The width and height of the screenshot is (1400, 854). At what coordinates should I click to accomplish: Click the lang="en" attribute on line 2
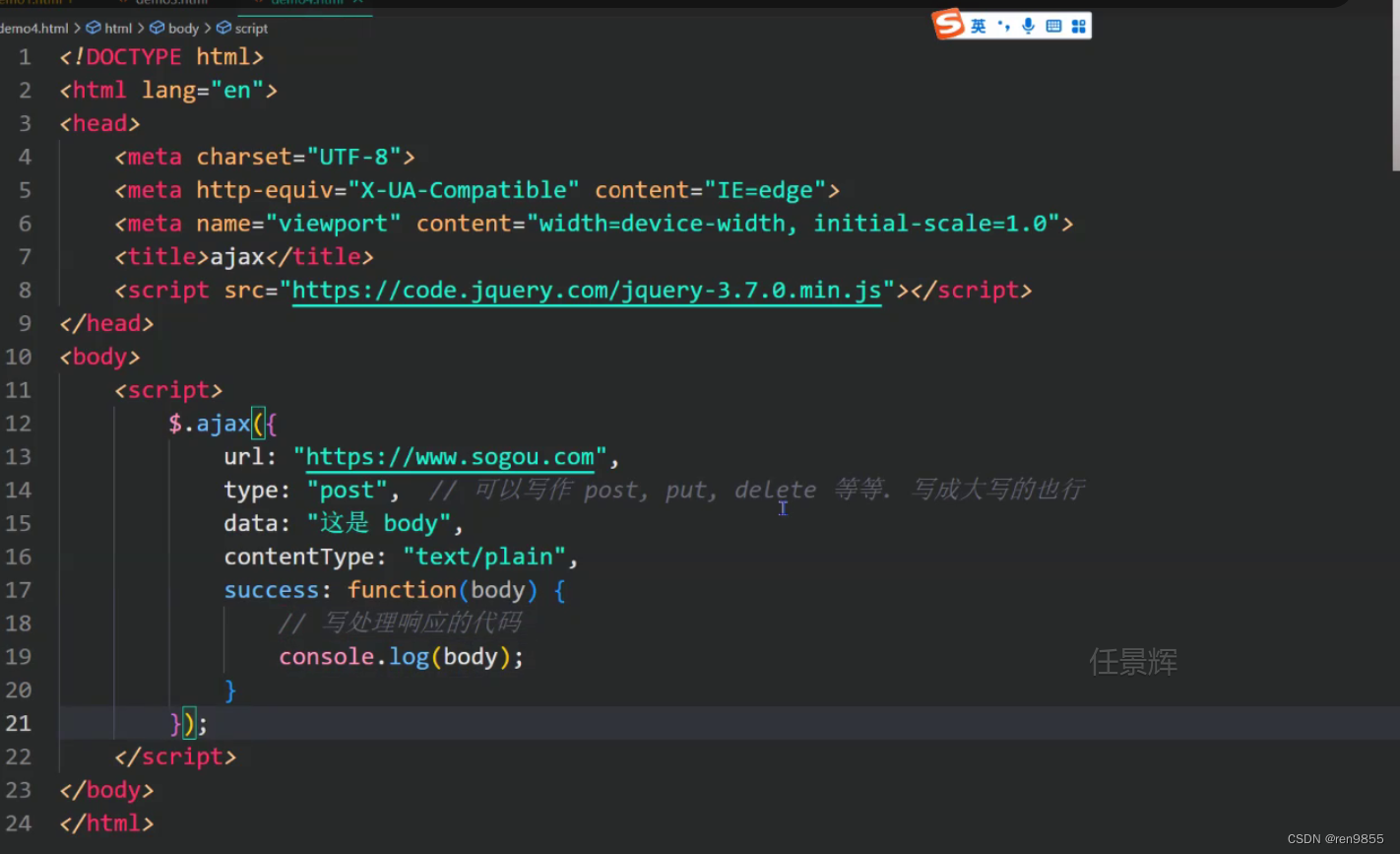click(203, 91)
